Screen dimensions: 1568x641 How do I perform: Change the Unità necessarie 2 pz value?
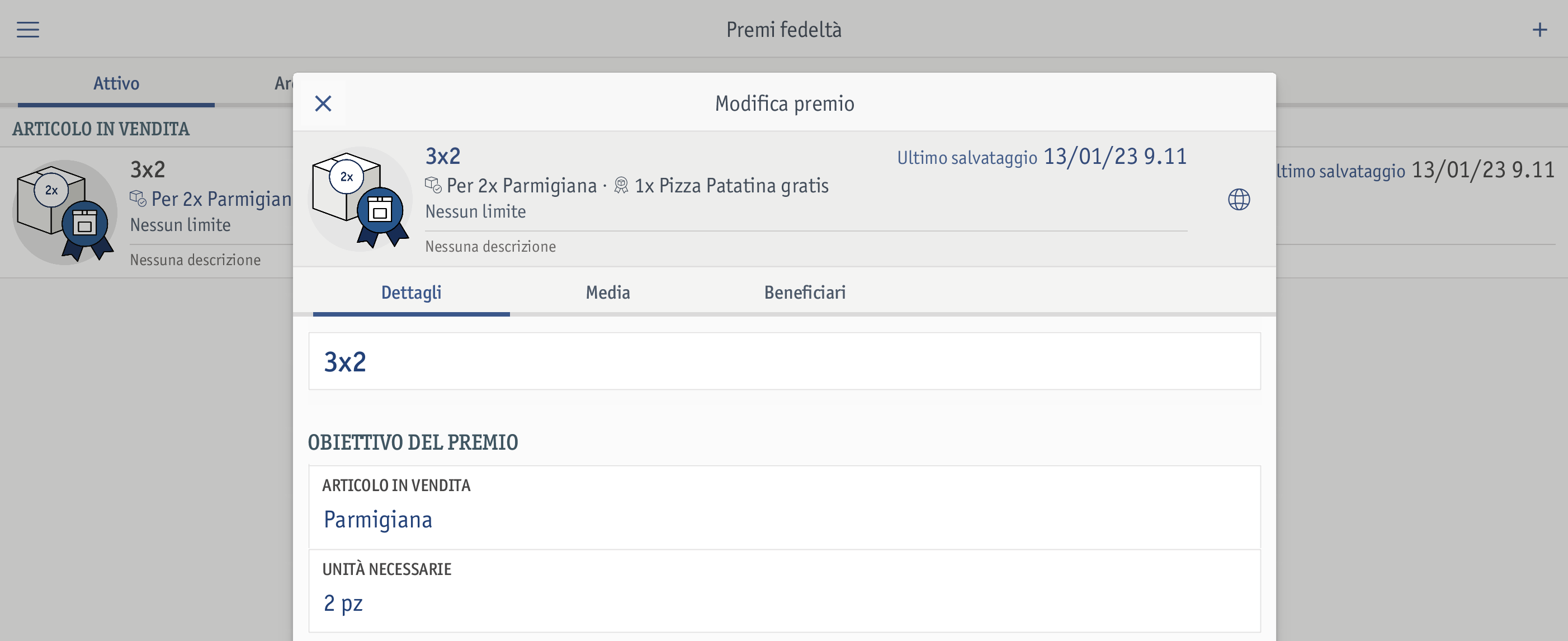pos(783,591)
